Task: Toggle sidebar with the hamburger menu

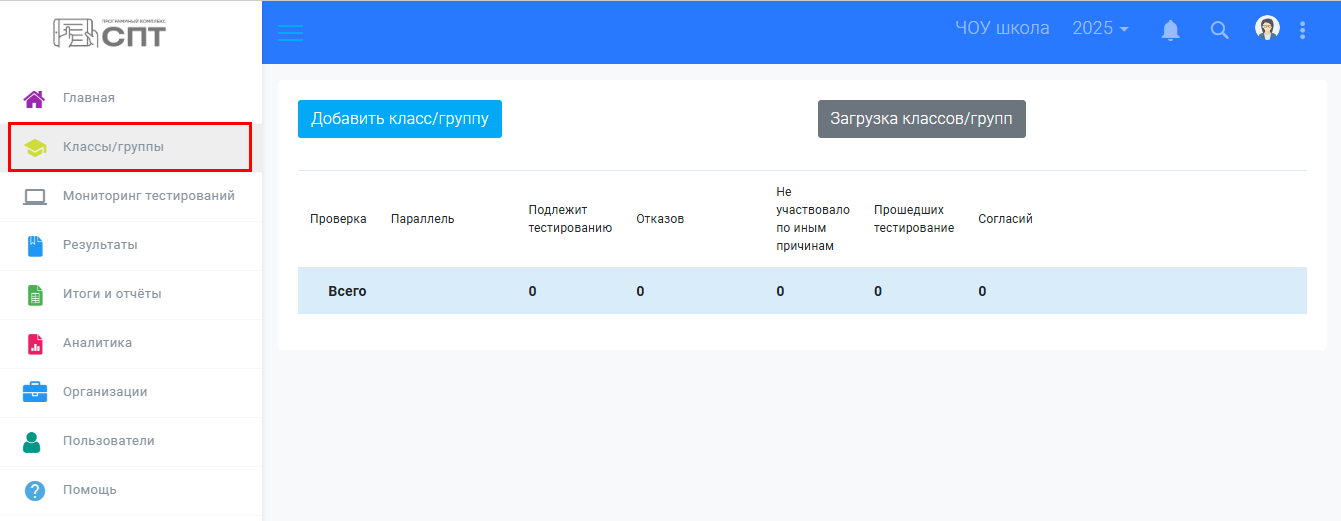Action: point(290,32)
